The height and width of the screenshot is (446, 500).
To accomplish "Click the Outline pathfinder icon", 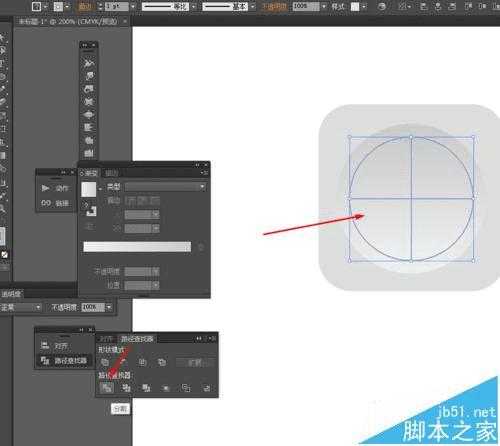I will 186,388.
